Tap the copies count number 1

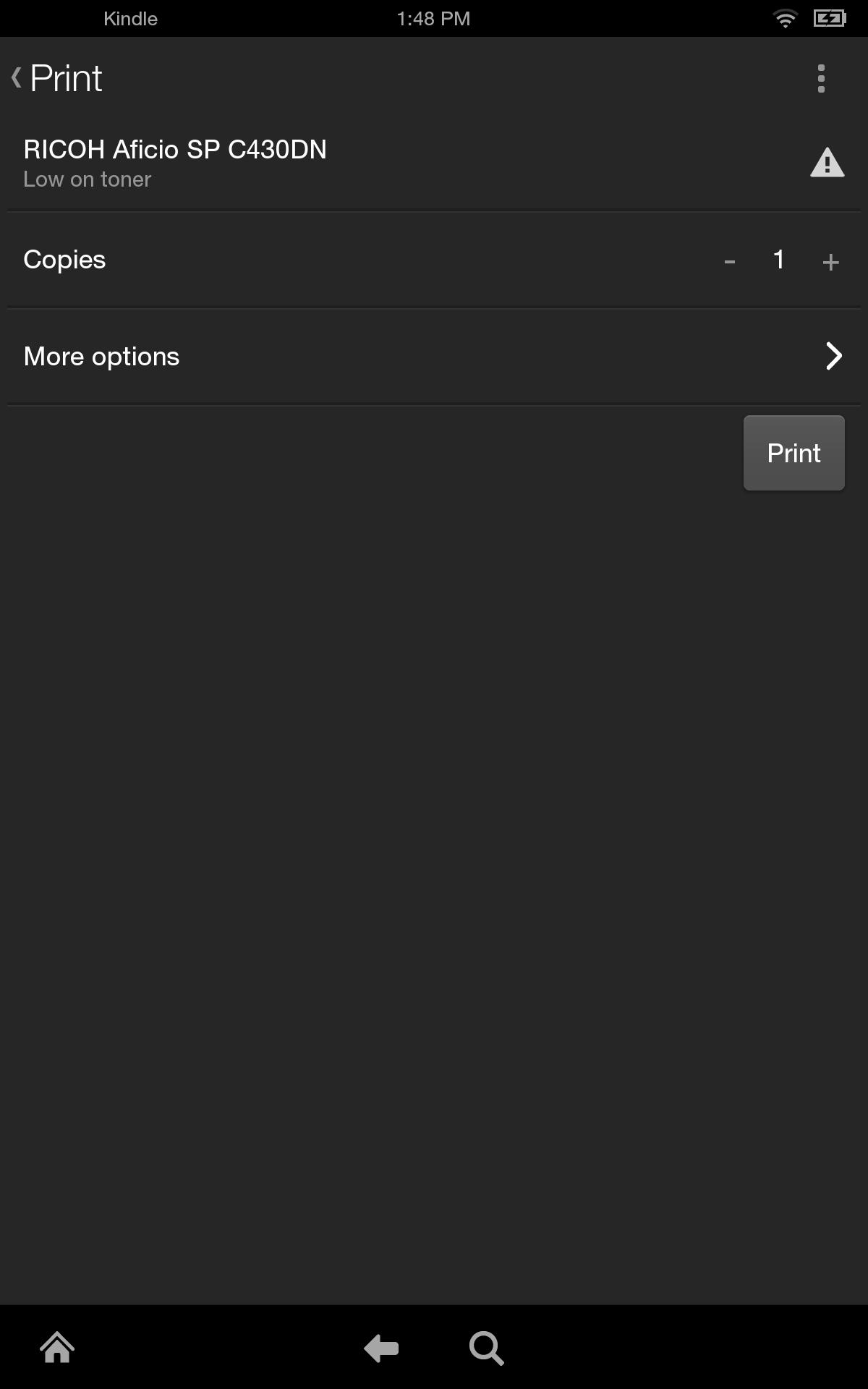coord(779,260)
